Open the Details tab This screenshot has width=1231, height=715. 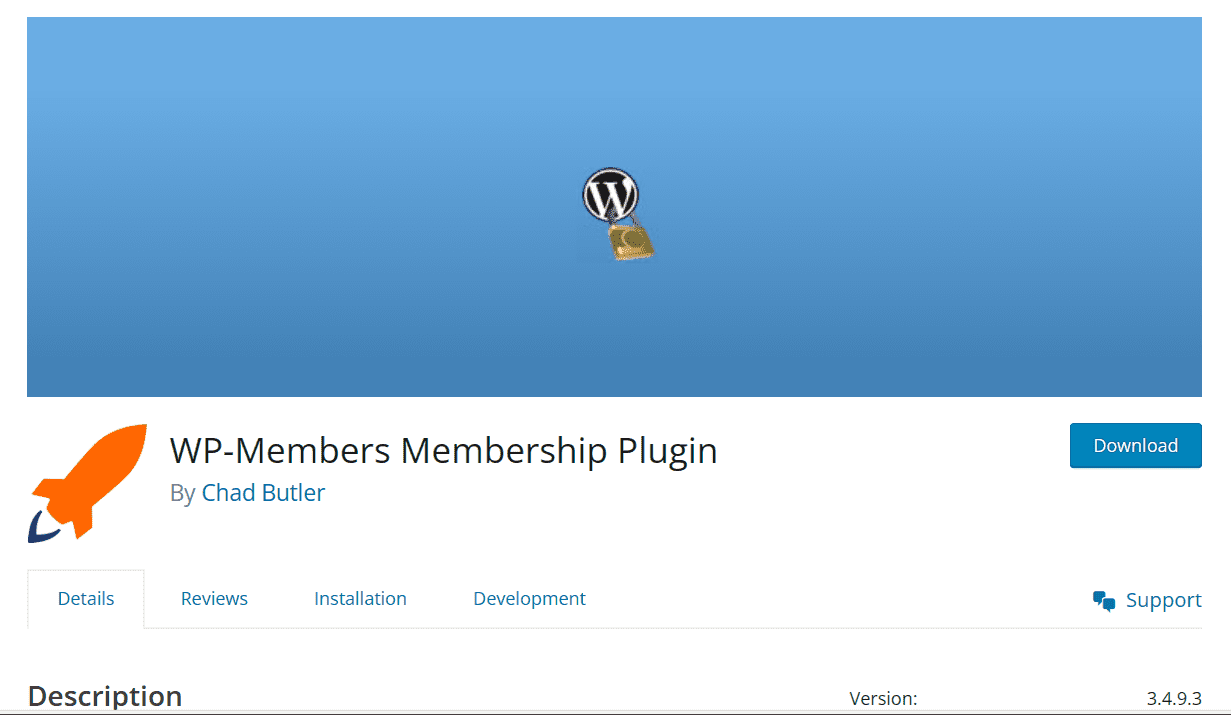pos(86,599)
